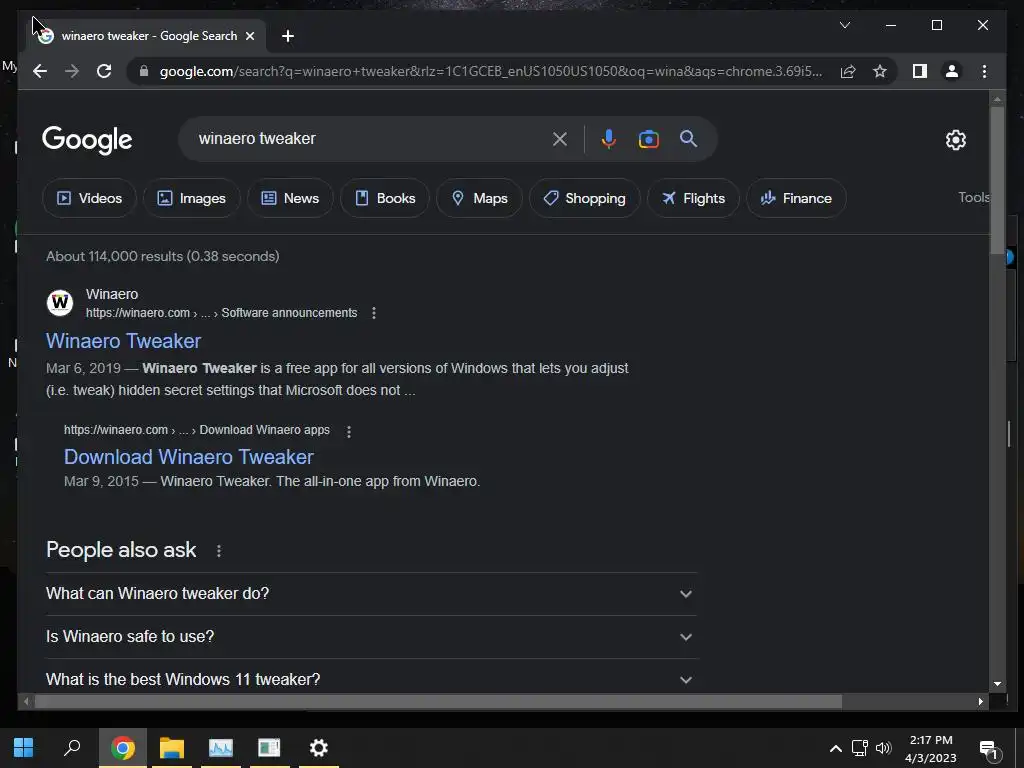Viewport: 1024px width, 768px height.
Task: Click the horizontal scrollbar thumb
Action: [438, 701]
